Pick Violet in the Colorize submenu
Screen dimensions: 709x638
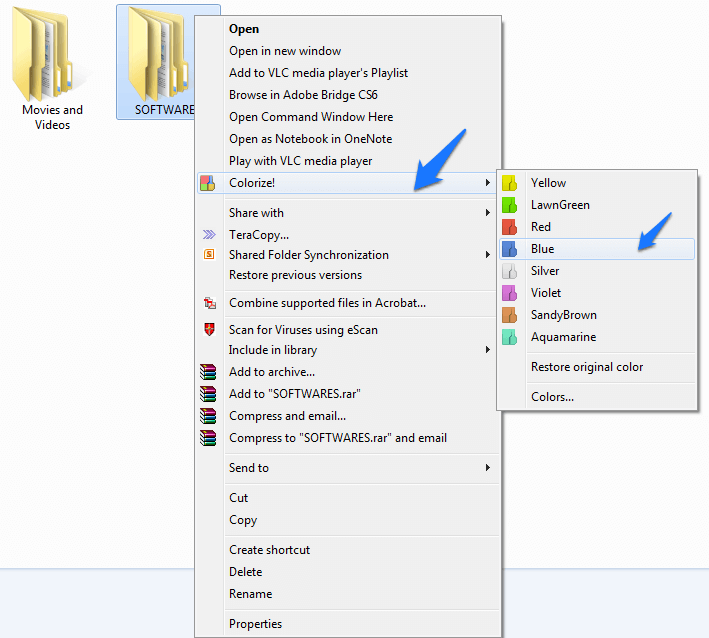(x=597, y=293)
